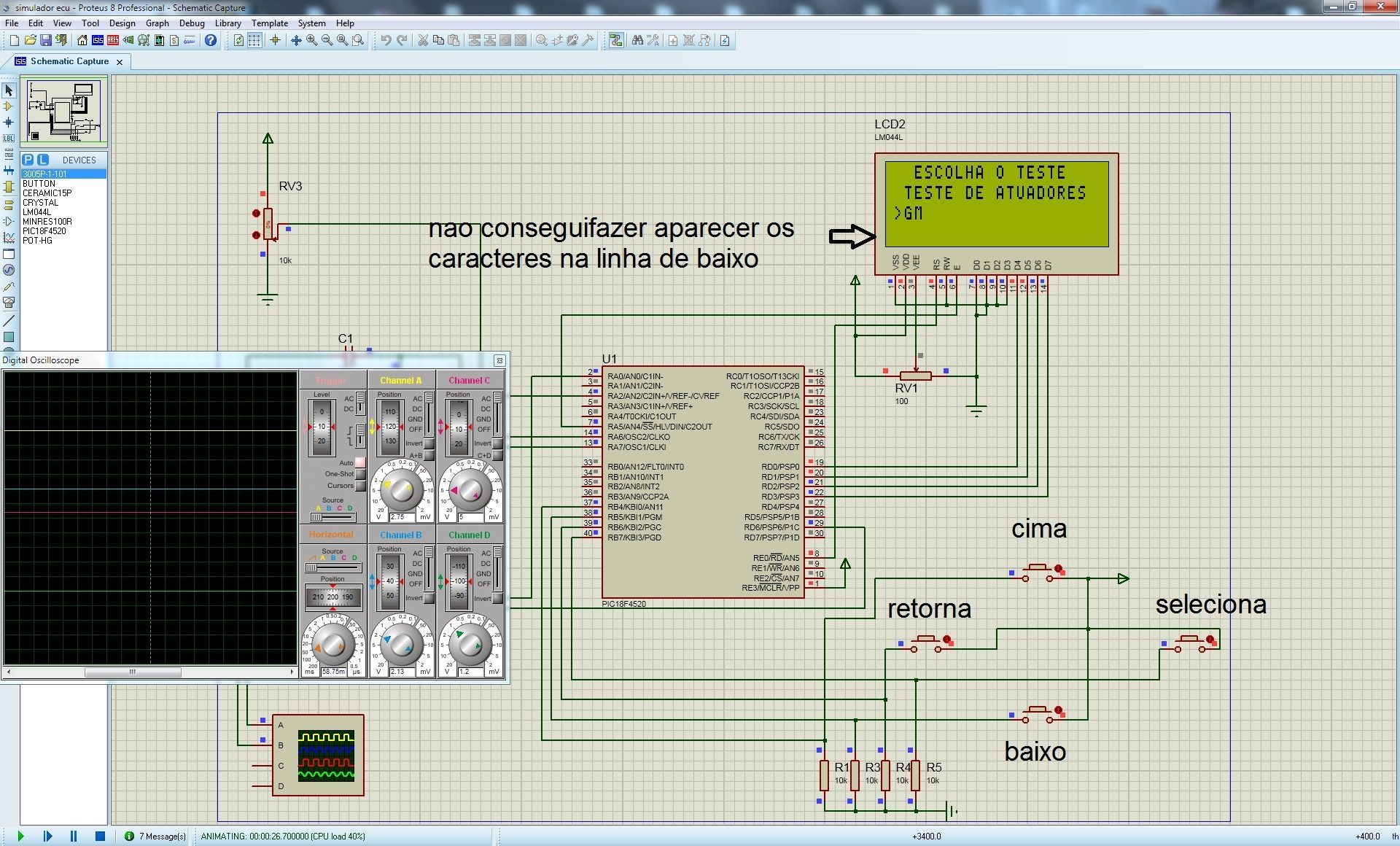Screen dimensions: 1400x846
Task: Click the Undo arrow icon
Action: pos(386,40)
